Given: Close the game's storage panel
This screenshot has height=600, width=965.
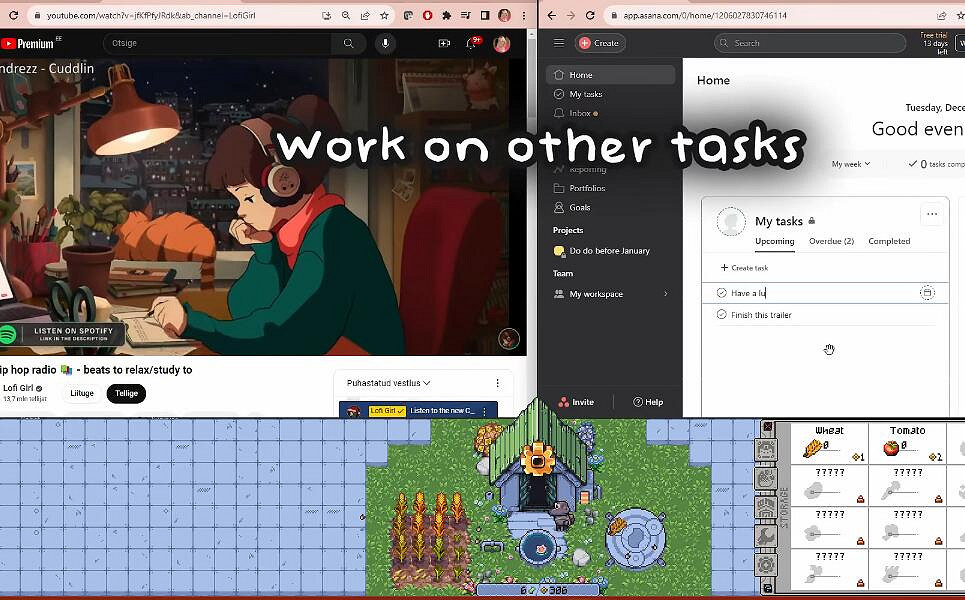Looking at the screenshot, I should [768, 428].
